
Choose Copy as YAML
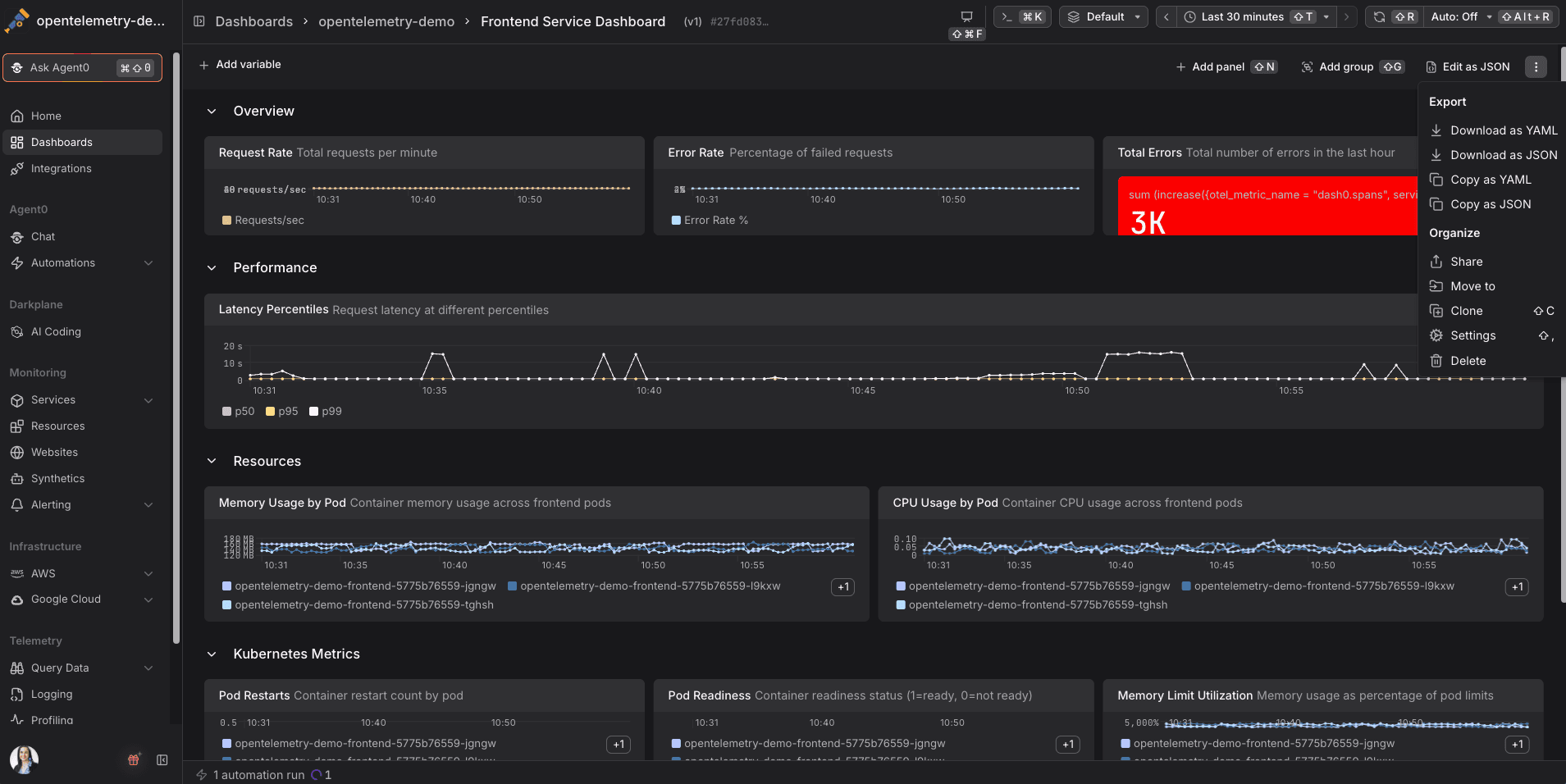1493,180
